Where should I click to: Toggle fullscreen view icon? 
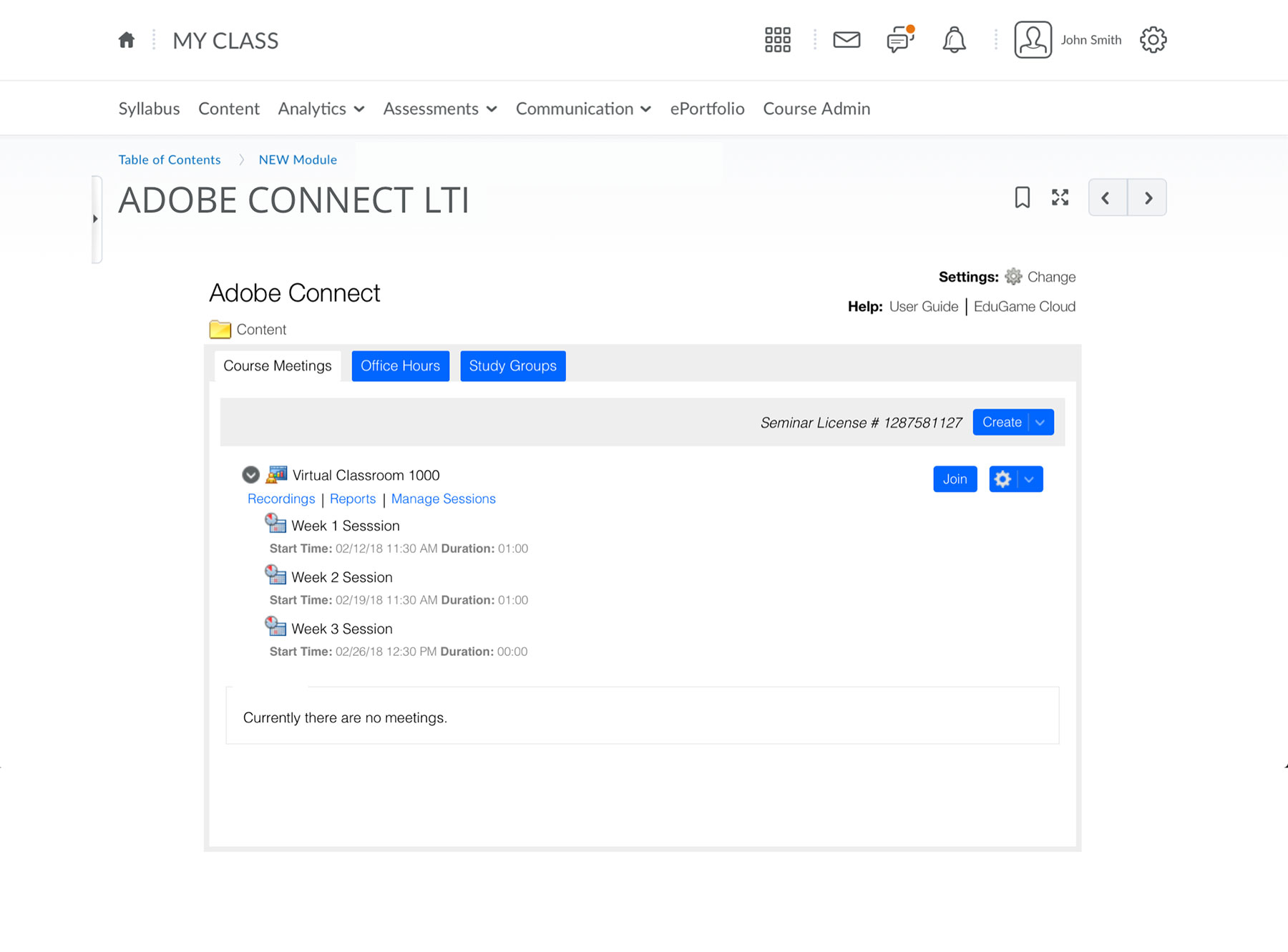(1060, 197)
